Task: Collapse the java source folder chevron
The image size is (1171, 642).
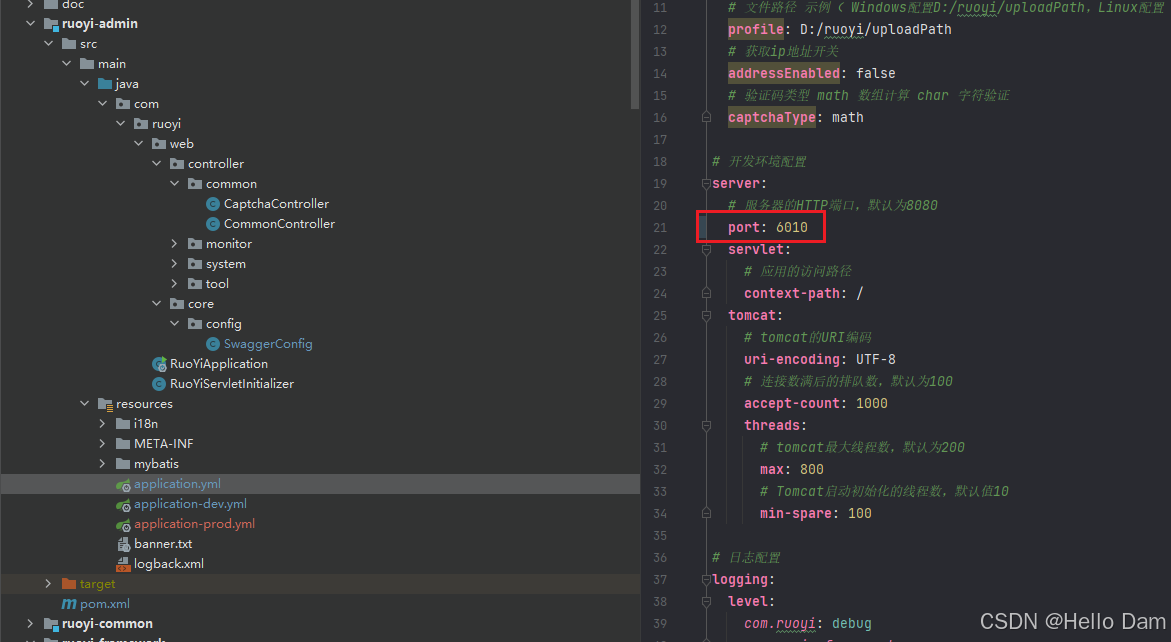Action: click(x=84, y=84)
